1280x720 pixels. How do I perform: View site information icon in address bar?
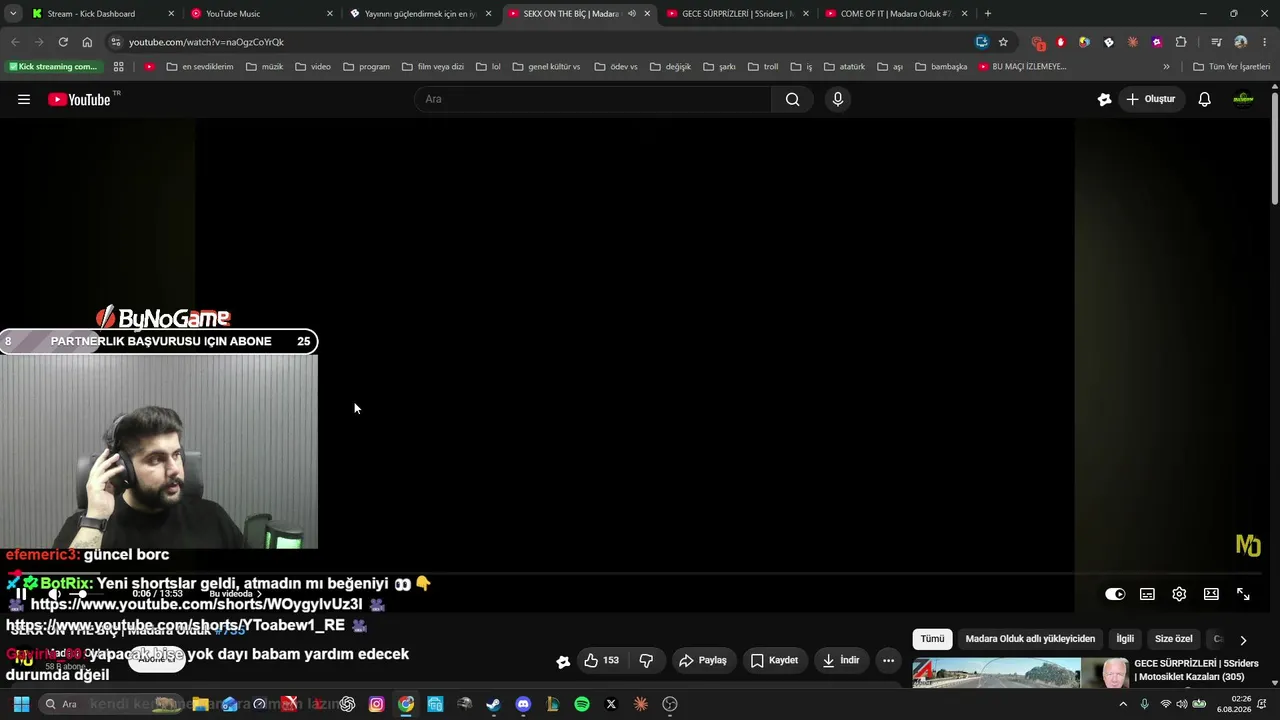coord(116,42)
